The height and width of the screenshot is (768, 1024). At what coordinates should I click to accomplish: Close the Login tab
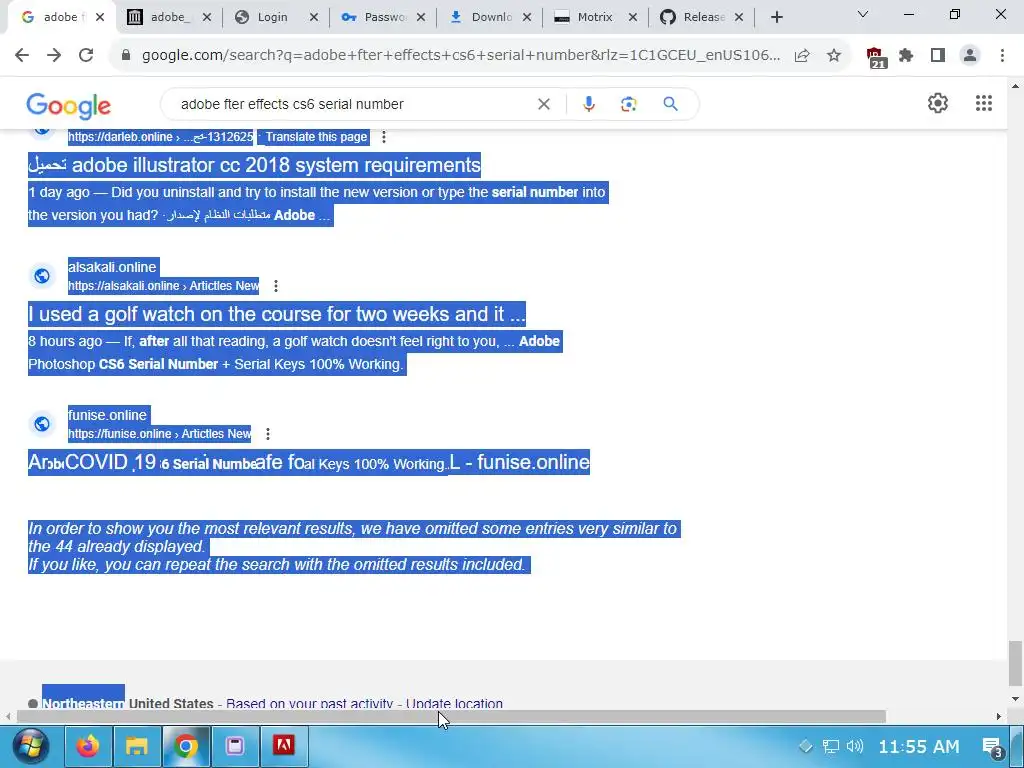tap(314, 18)
